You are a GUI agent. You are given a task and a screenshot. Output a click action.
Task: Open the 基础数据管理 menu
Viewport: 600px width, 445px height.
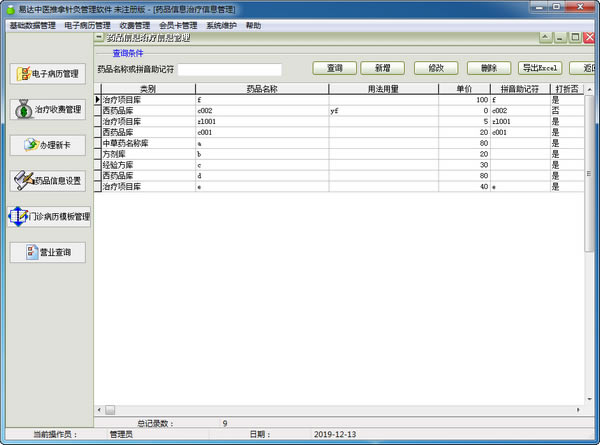pyautogui.click(x=32, y=25)
